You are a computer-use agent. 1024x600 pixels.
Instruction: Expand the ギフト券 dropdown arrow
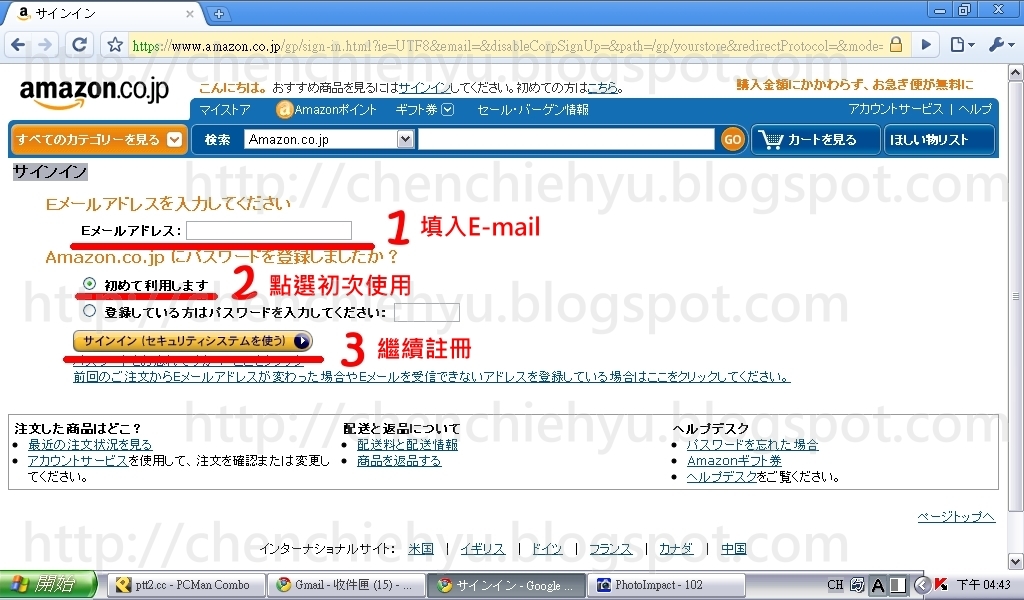tap(447, 110)
